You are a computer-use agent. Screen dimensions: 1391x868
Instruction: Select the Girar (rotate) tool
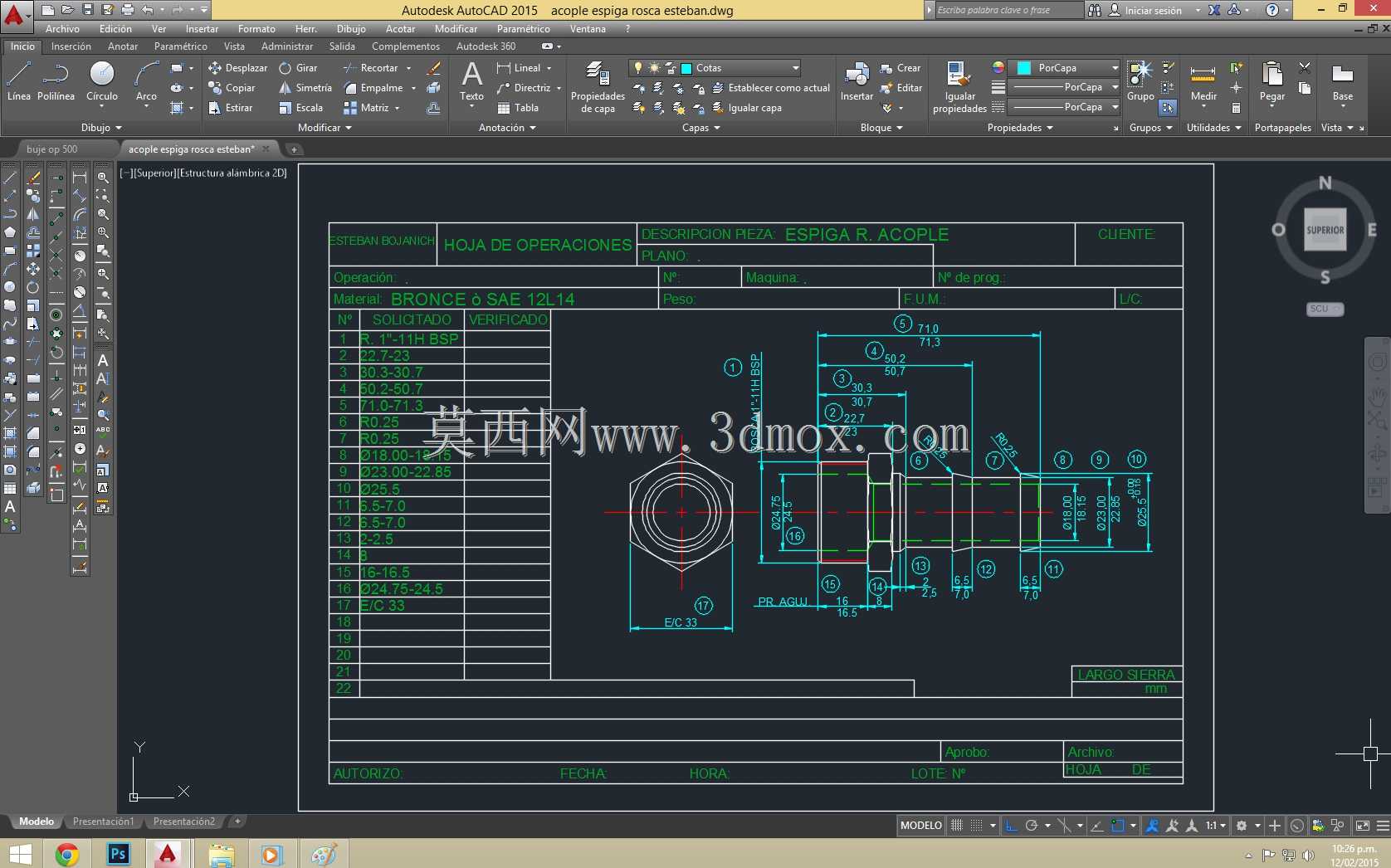[x=298, y=68]
